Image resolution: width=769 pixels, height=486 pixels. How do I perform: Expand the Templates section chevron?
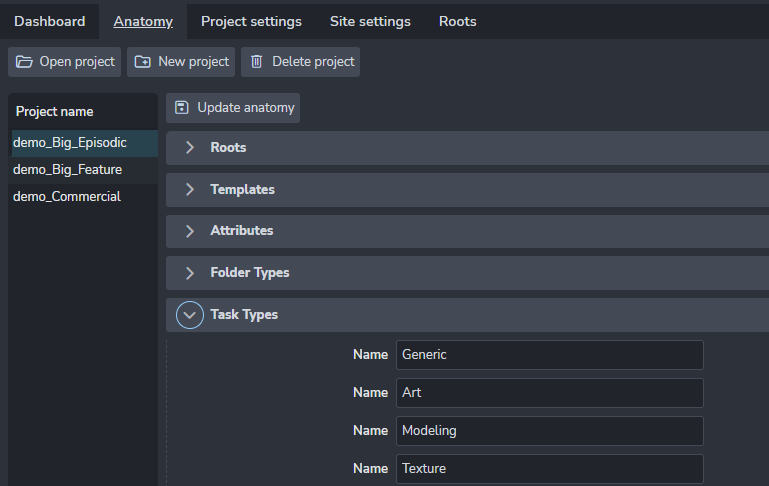[190, 189]
